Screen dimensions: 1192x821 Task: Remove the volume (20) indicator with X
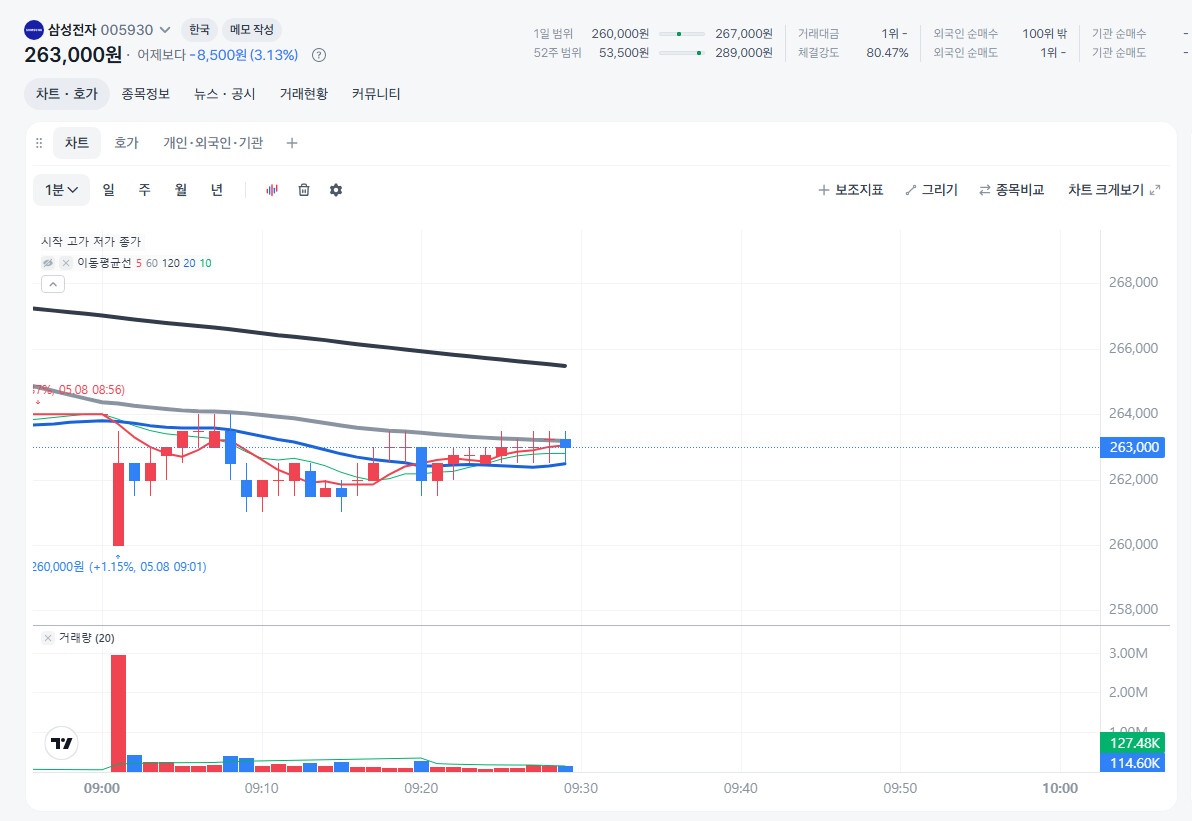point(48,638)
